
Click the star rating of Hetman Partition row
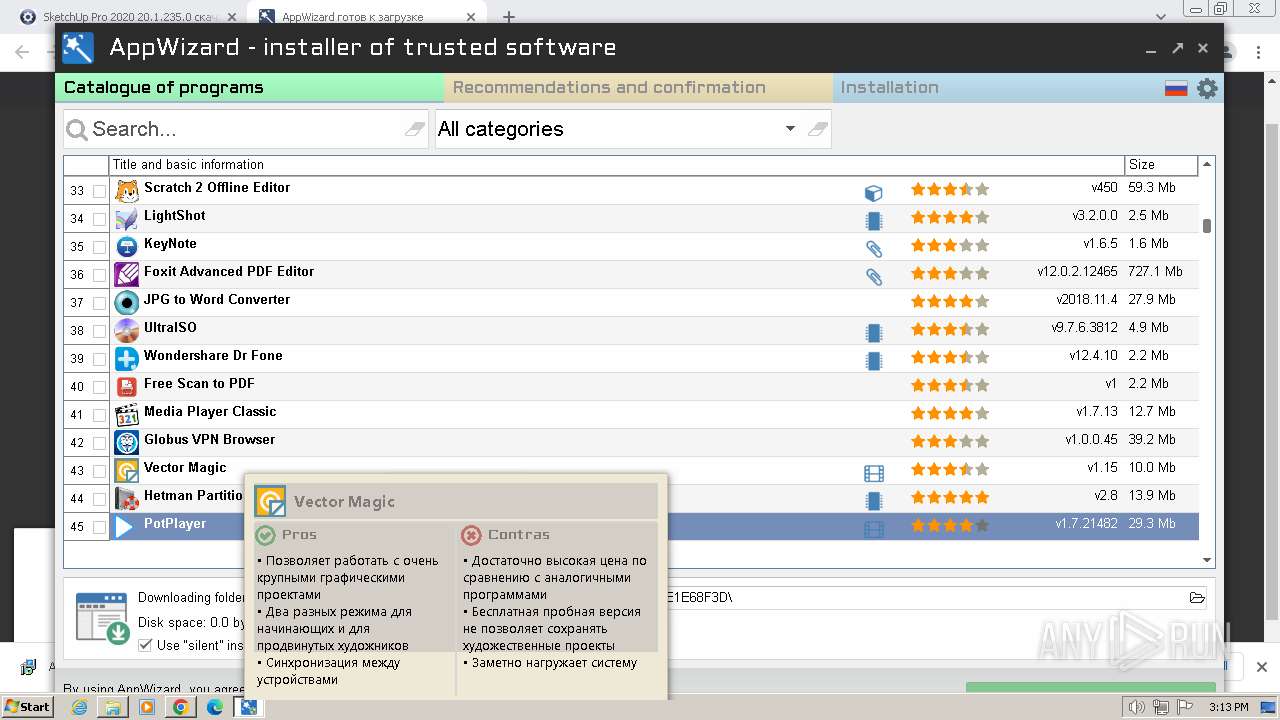(949, 497)
